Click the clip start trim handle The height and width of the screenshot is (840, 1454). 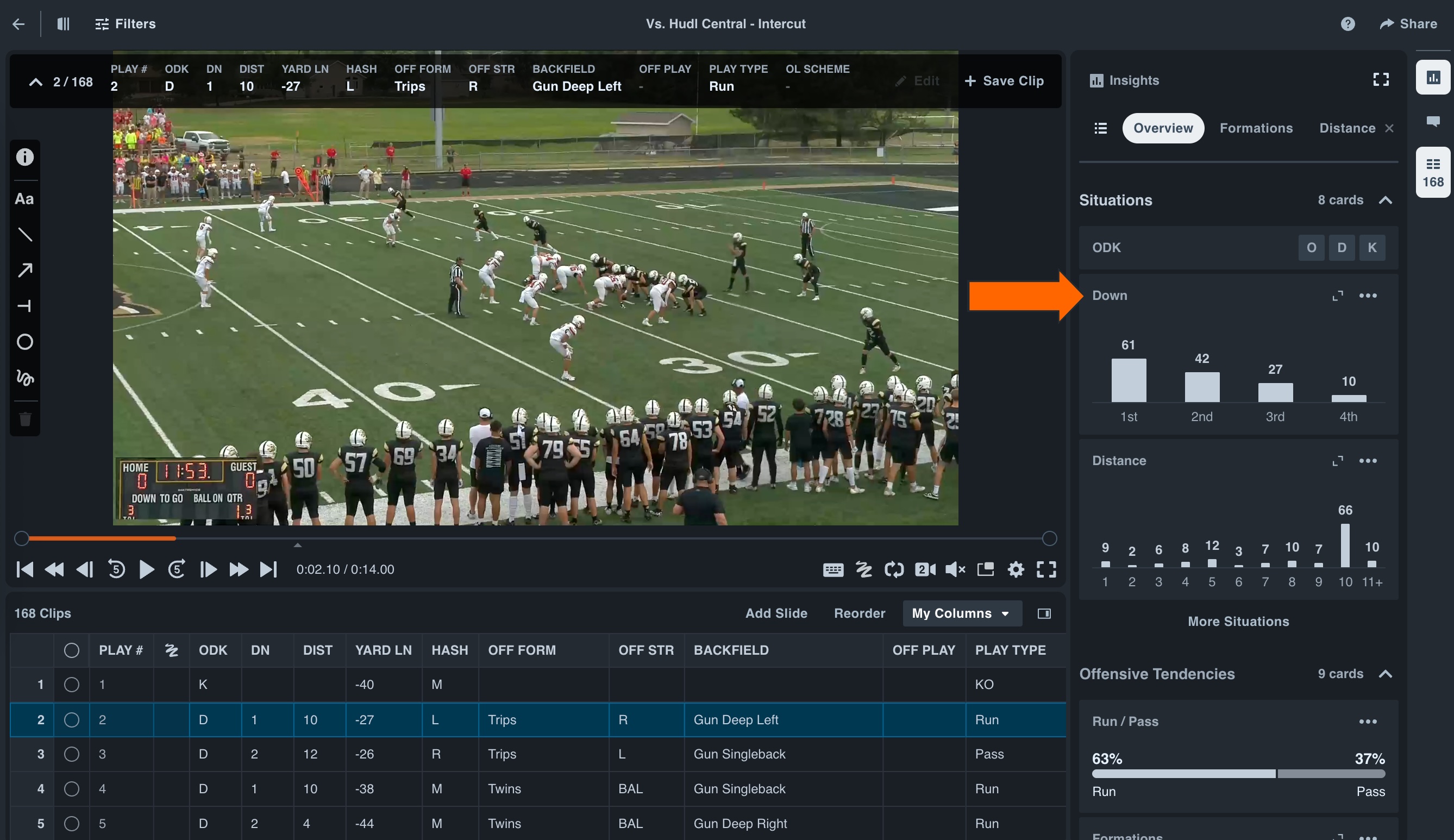pos(21,538)
